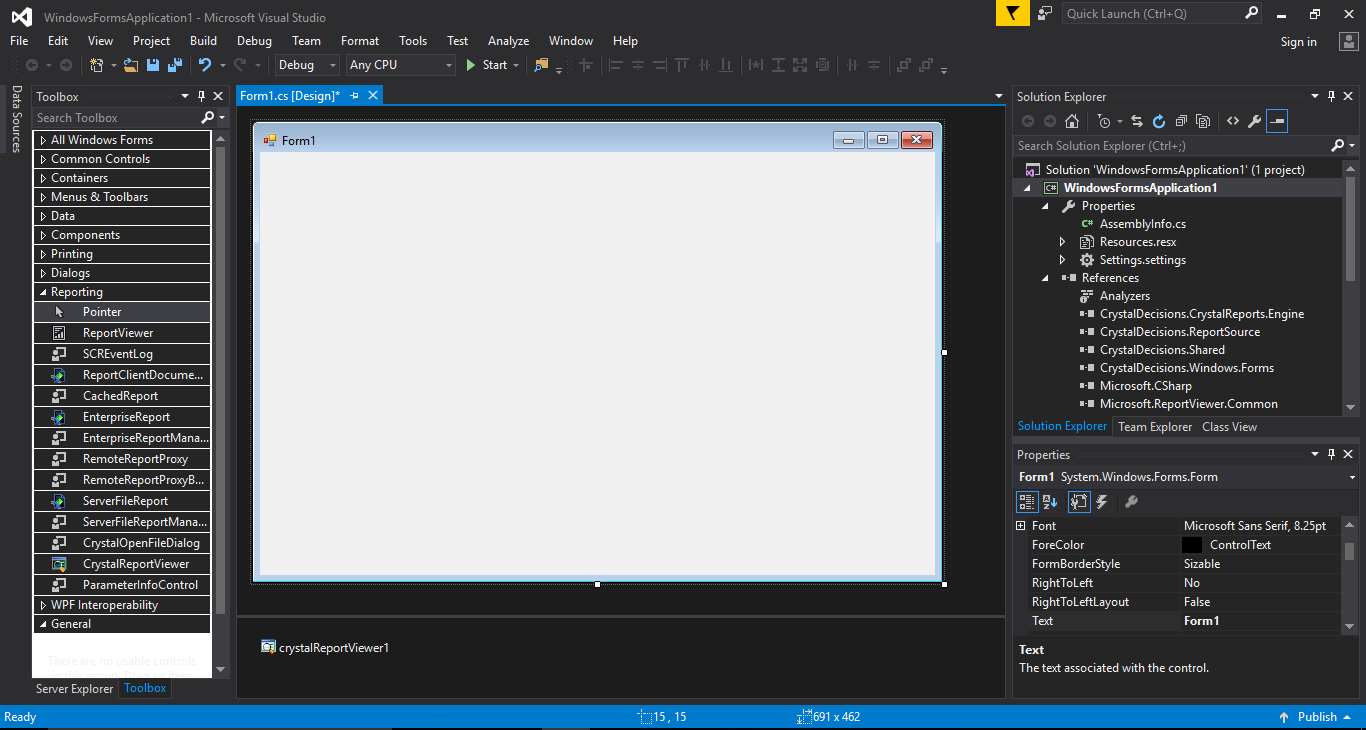This screenshot has height=730, width=1366.
Task: Select CrystalDecisions.Shared reference
Action: click(x=1162, y=350)
